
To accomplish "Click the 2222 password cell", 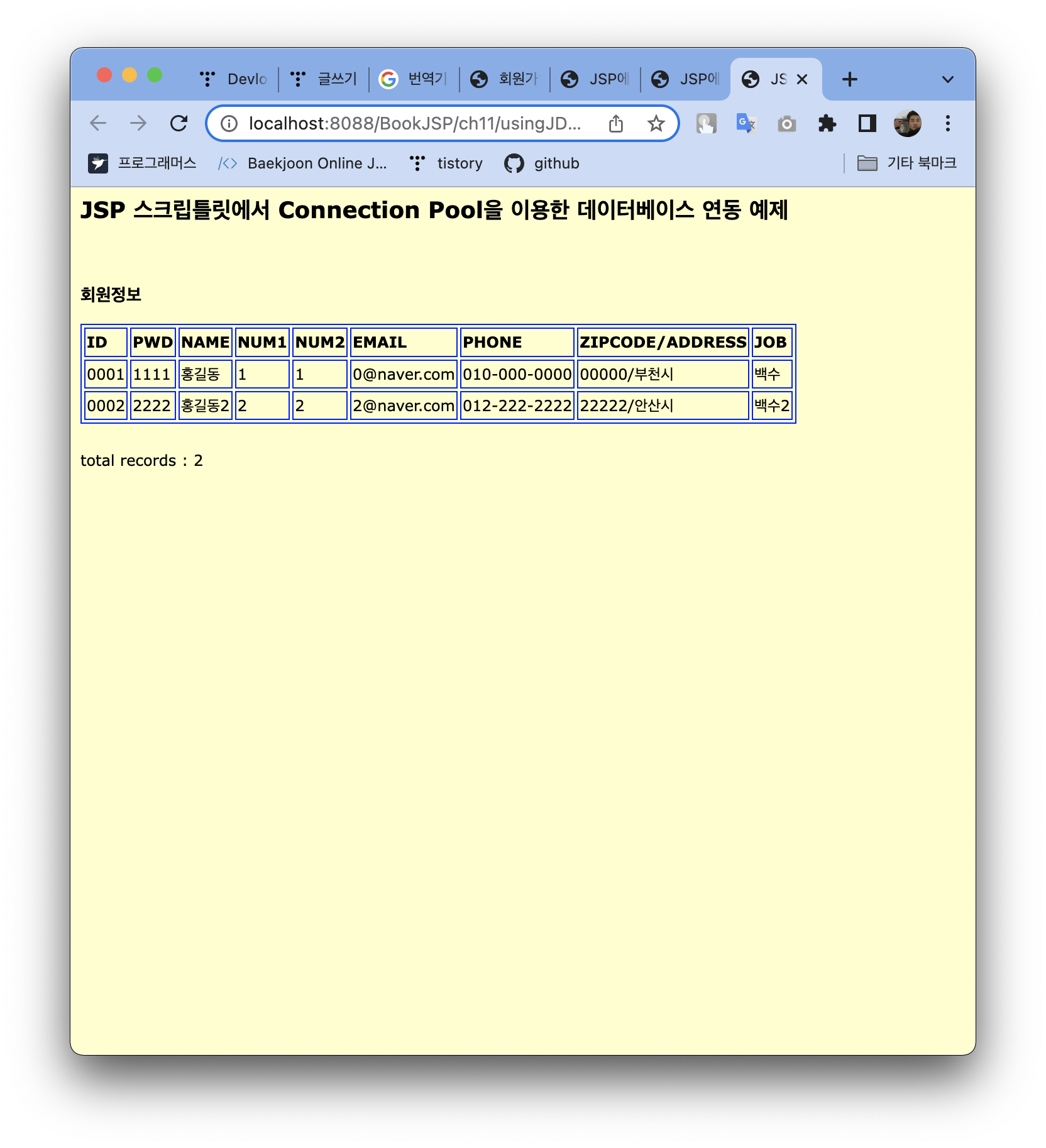I will (153, 406).
